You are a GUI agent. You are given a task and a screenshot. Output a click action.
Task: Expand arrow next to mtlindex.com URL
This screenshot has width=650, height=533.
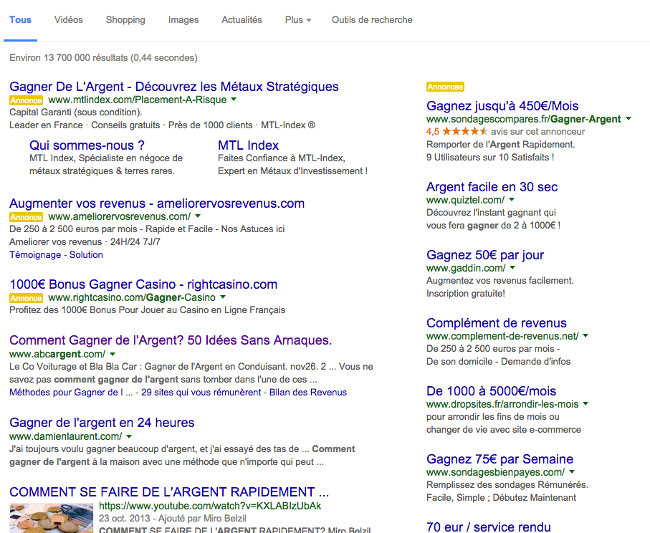[233, 99]
